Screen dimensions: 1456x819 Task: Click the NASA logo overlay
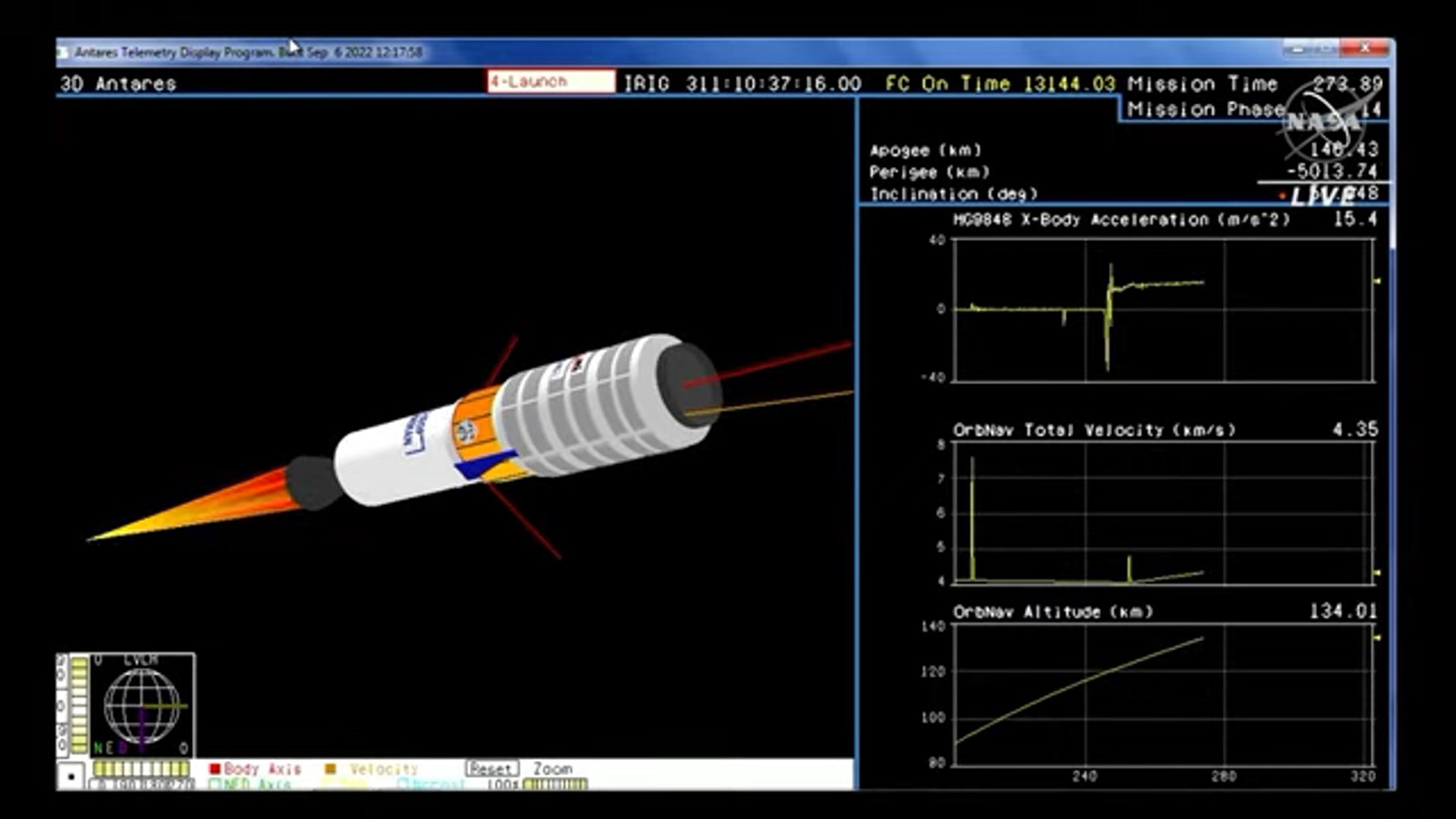[1323, 121]
